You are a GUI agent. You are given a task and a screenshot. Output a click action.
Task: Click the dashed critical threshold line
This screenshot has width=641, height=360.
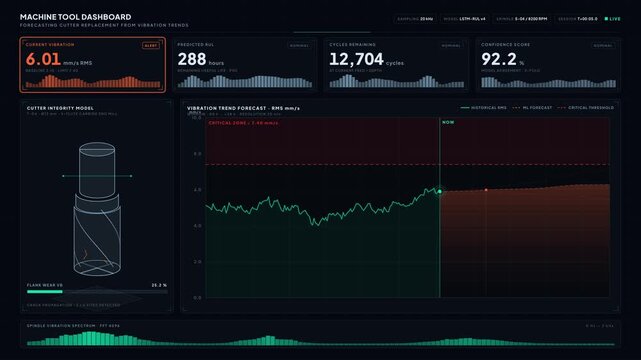coord(408,165)
